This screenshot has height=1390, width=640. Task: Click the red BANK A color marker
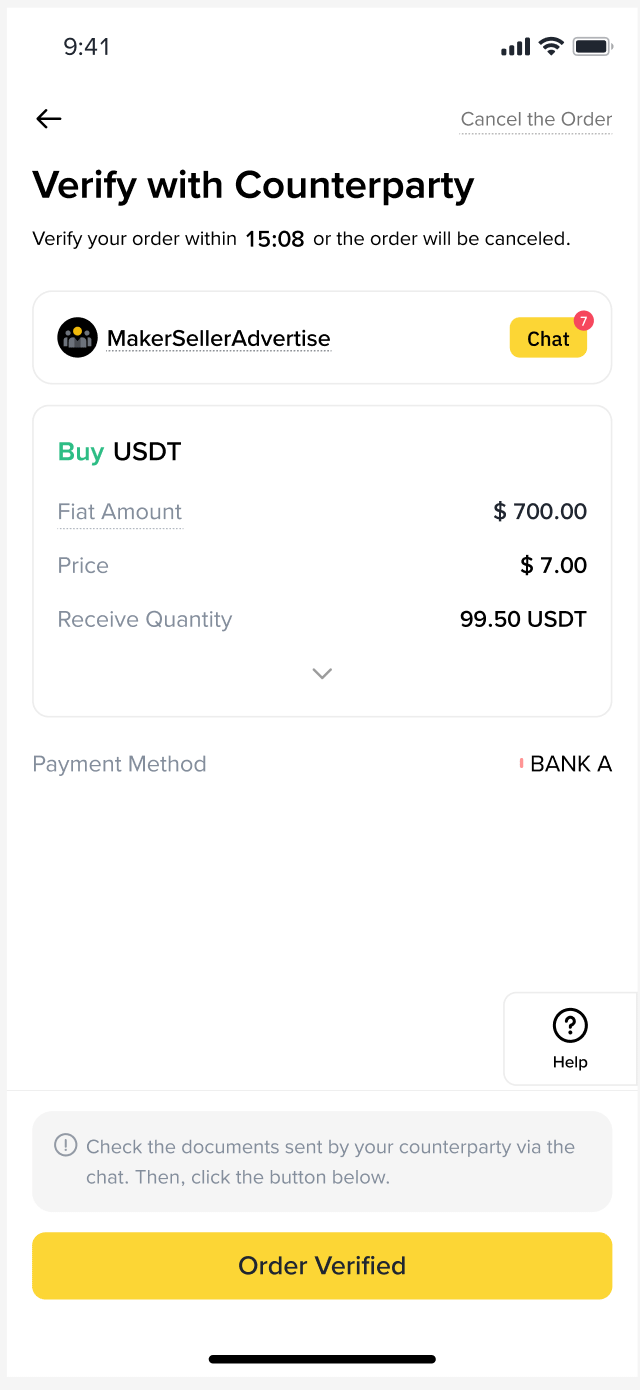click(x=522, y=764)
